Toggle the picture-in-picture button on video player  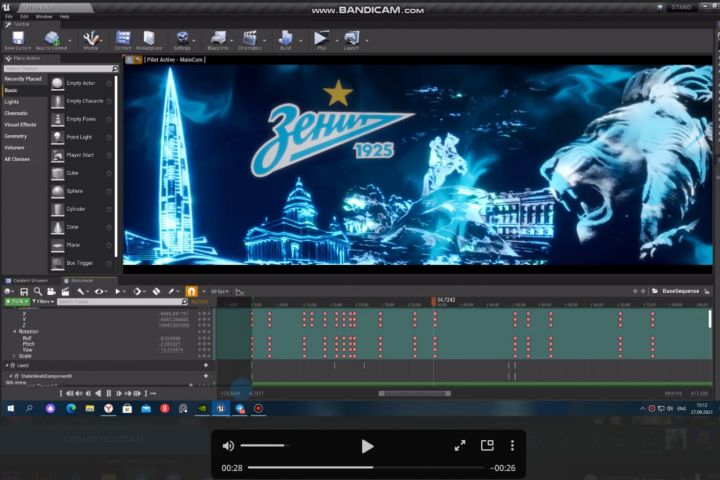pyautogui.click(x=487, y=446)
